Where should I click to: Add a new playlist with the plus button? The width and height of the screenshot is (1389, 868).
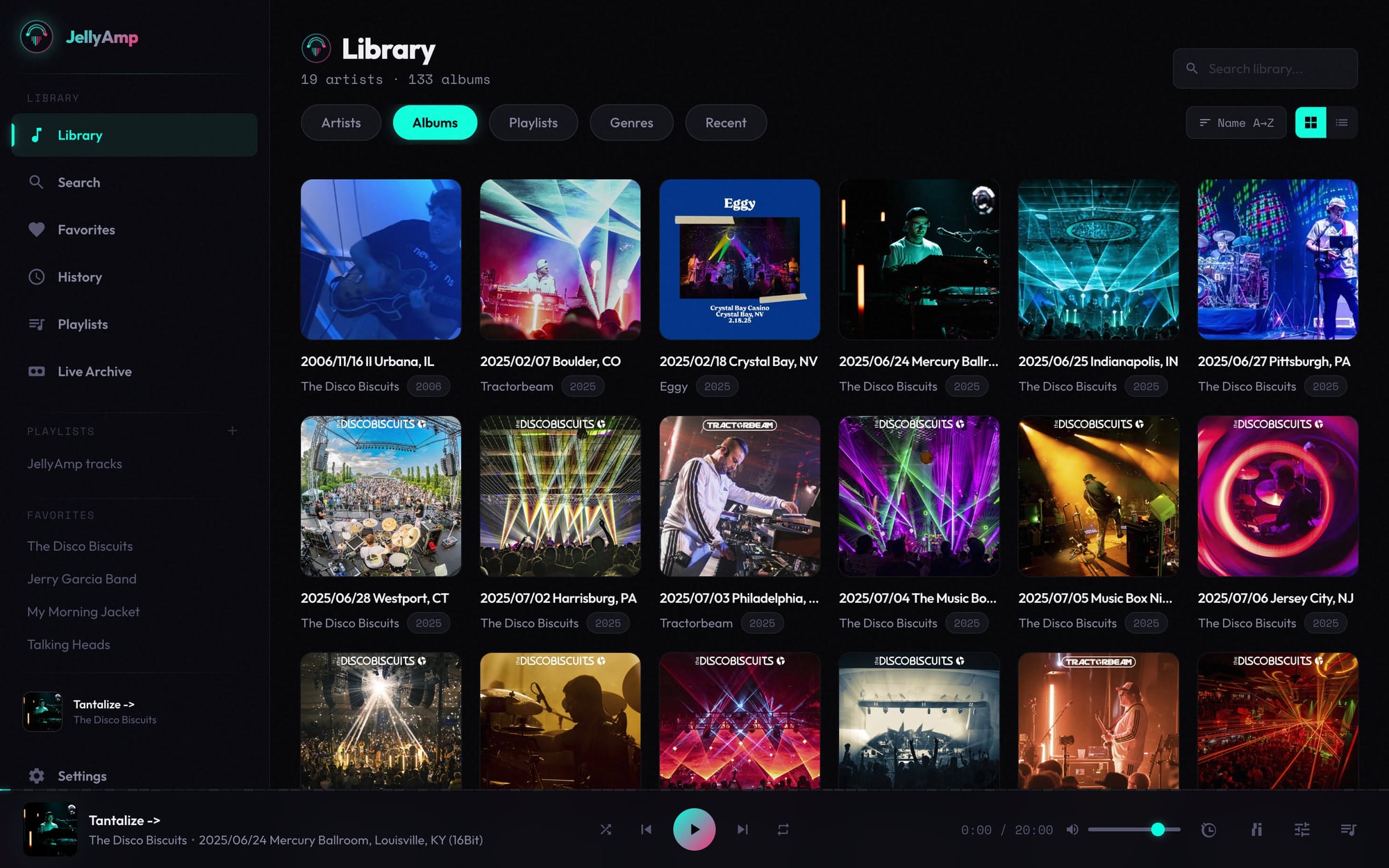click(233, 431)
